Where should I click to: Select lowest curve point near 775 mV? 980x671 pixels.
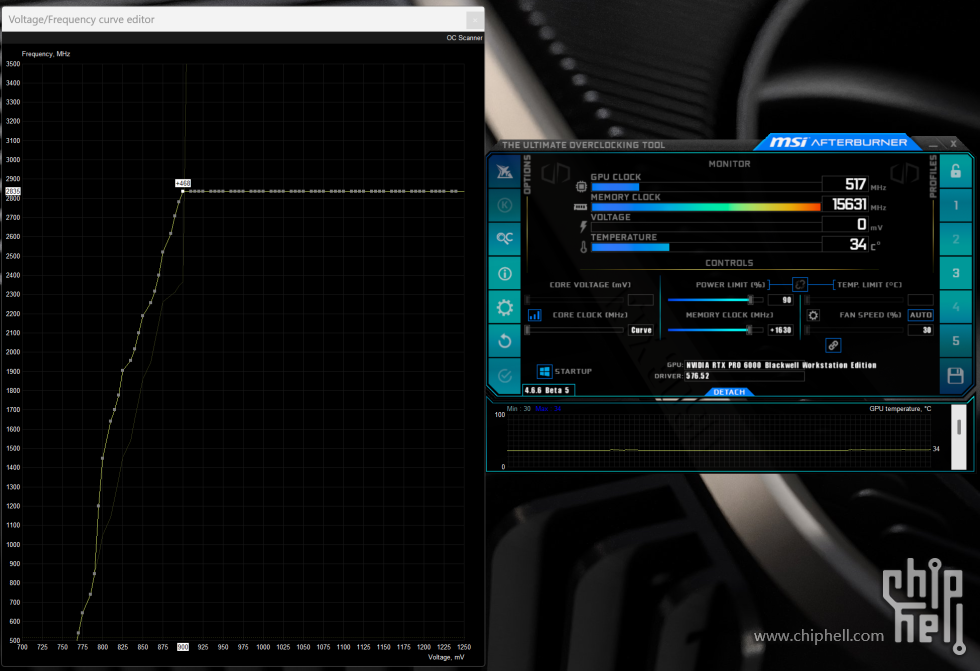coord(78,633)
